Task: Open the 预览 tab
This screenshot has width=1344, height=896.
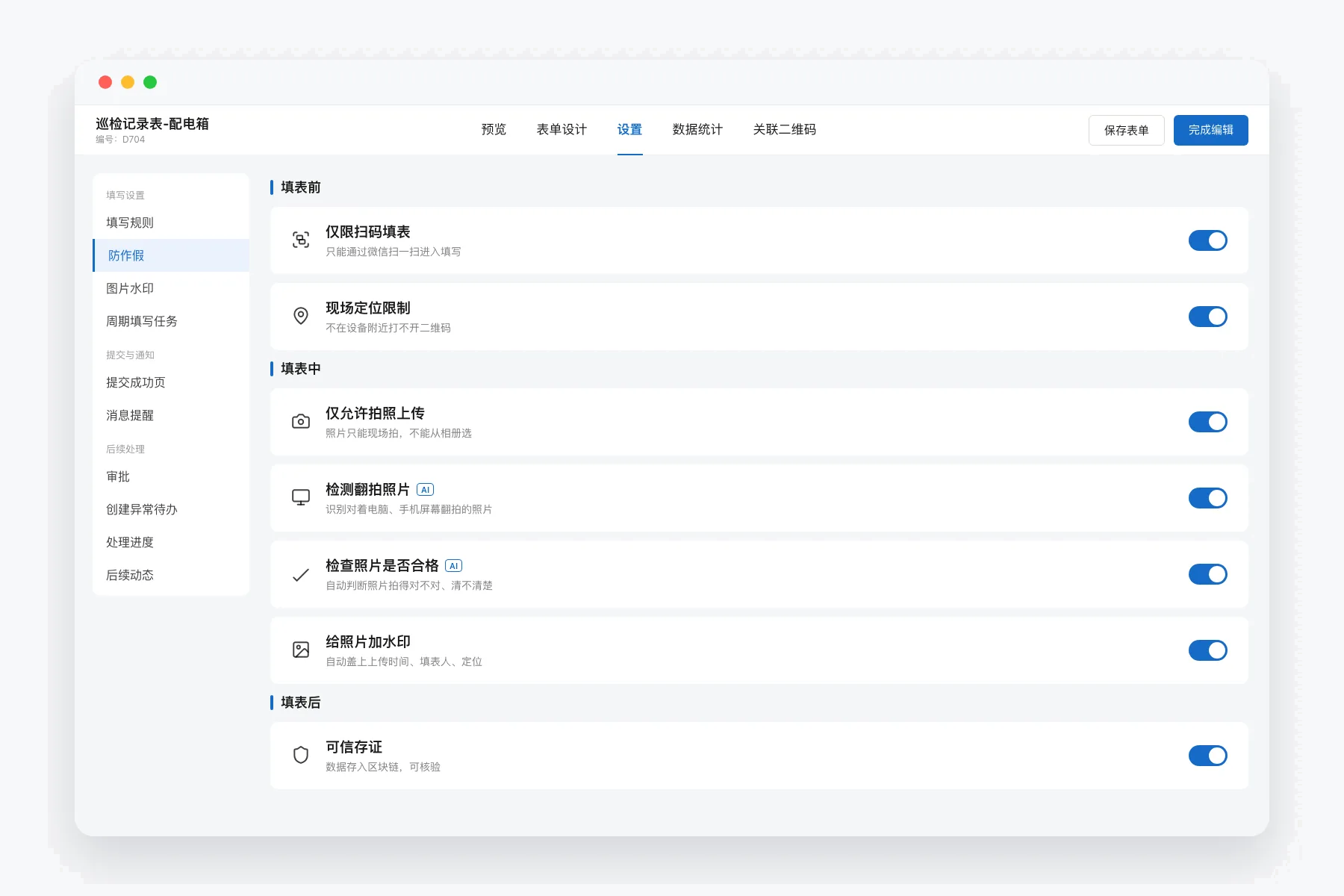Action: (494, 130)
